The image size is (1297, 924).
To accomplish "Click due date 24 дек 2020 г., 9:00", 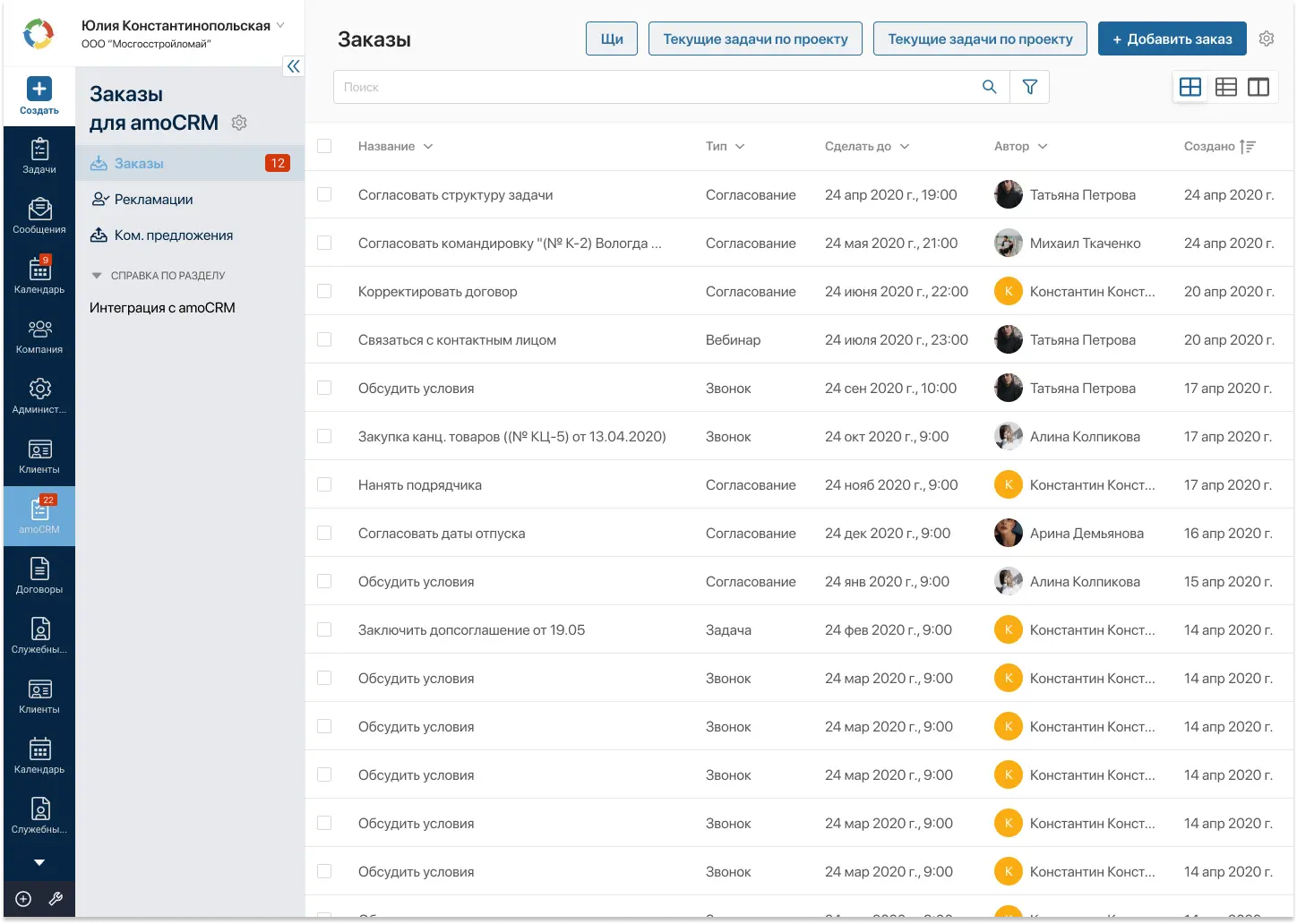I will 888,533.
